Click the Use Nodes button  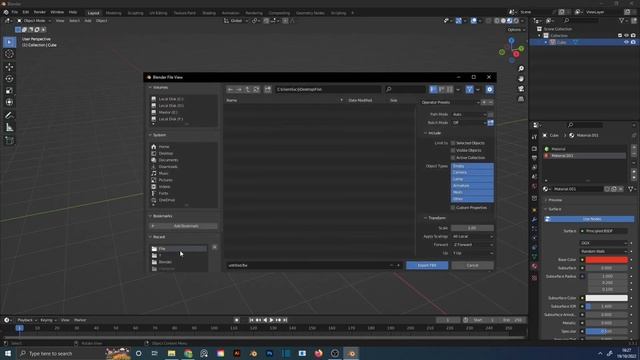[x=589, y=219]
